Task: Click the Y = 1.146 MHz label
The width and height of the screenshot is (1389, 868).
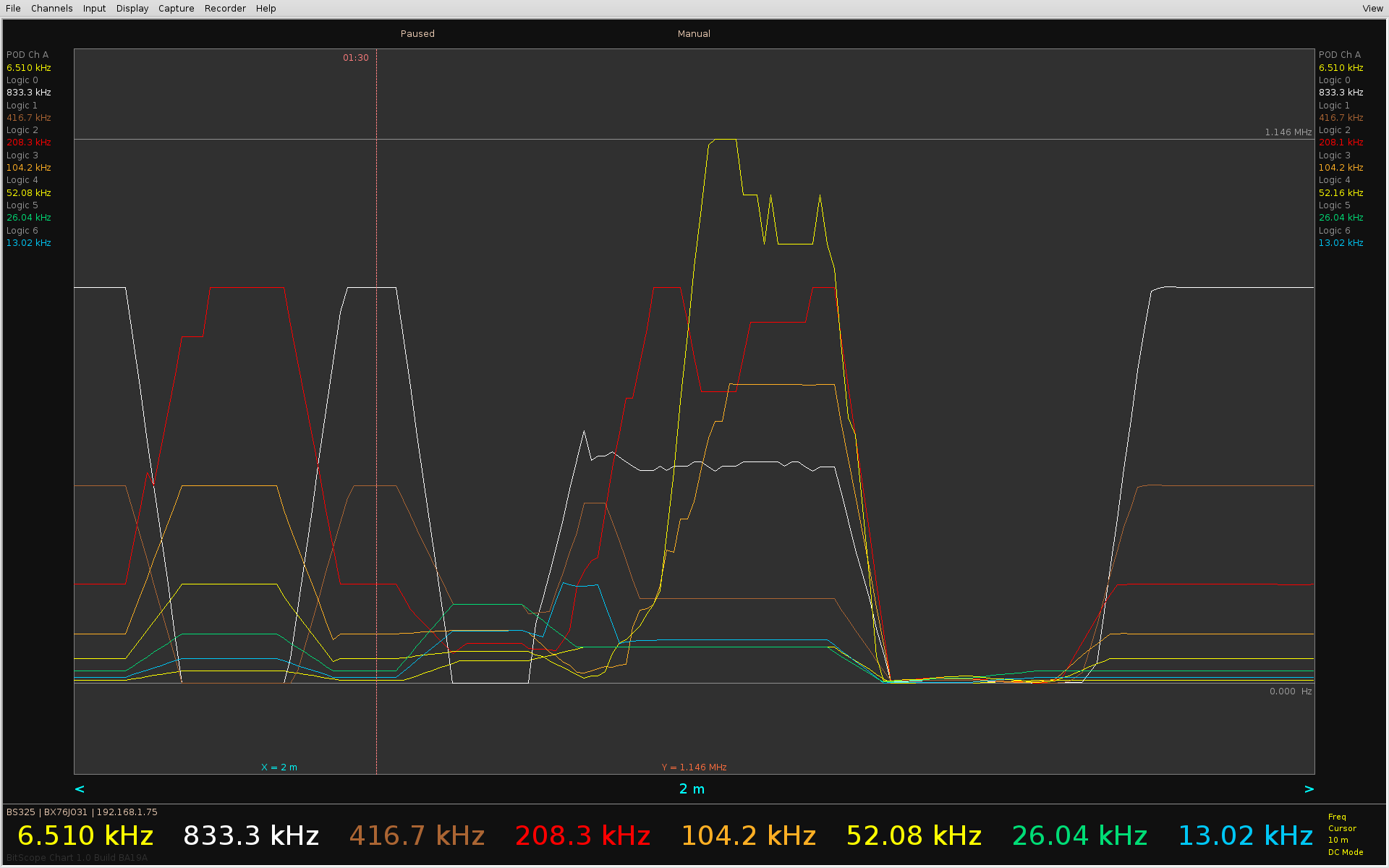Action: pos(694,767)
